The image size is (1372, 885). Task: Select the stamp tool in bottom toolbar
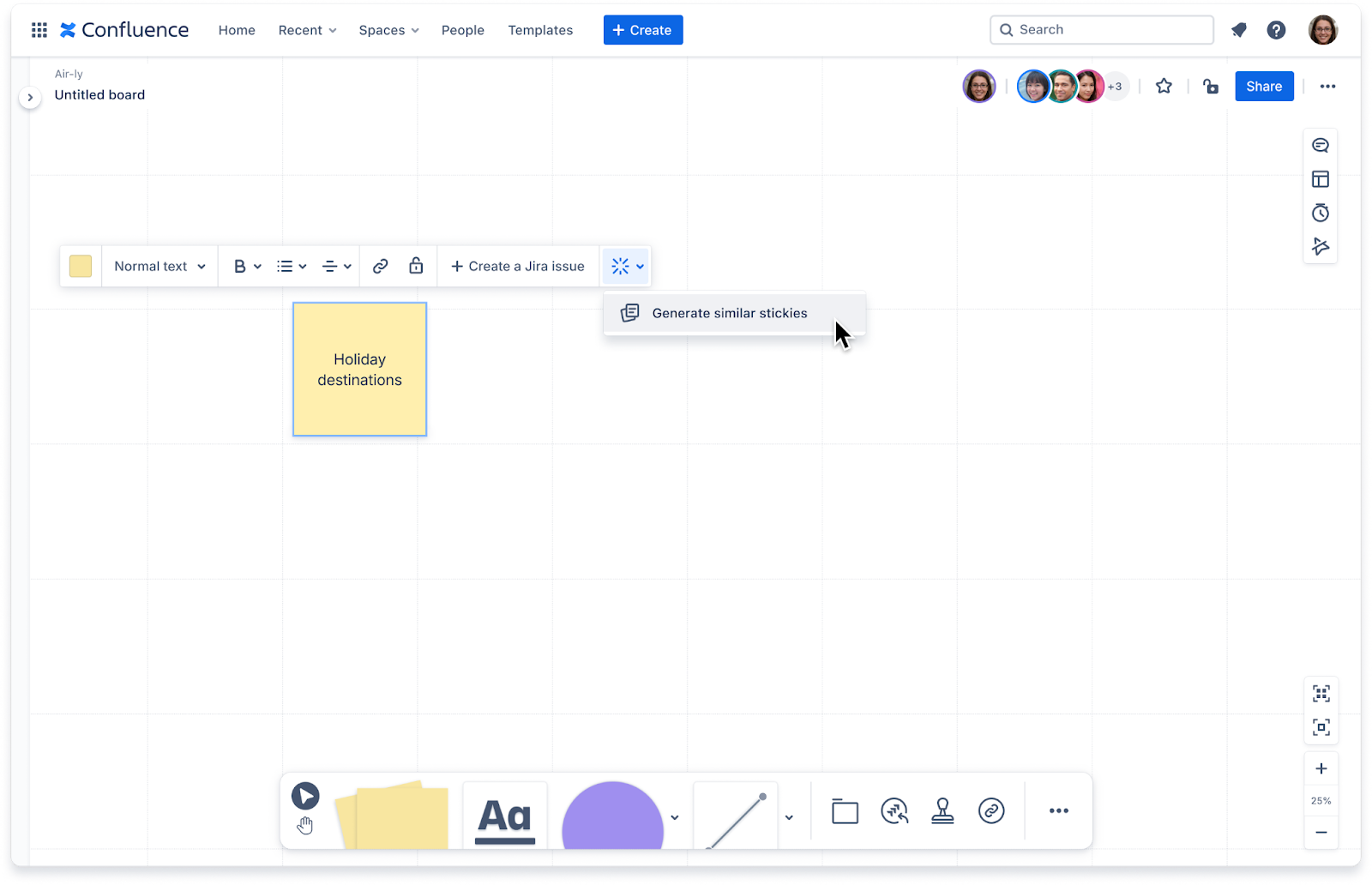click(x=942, y=810)
